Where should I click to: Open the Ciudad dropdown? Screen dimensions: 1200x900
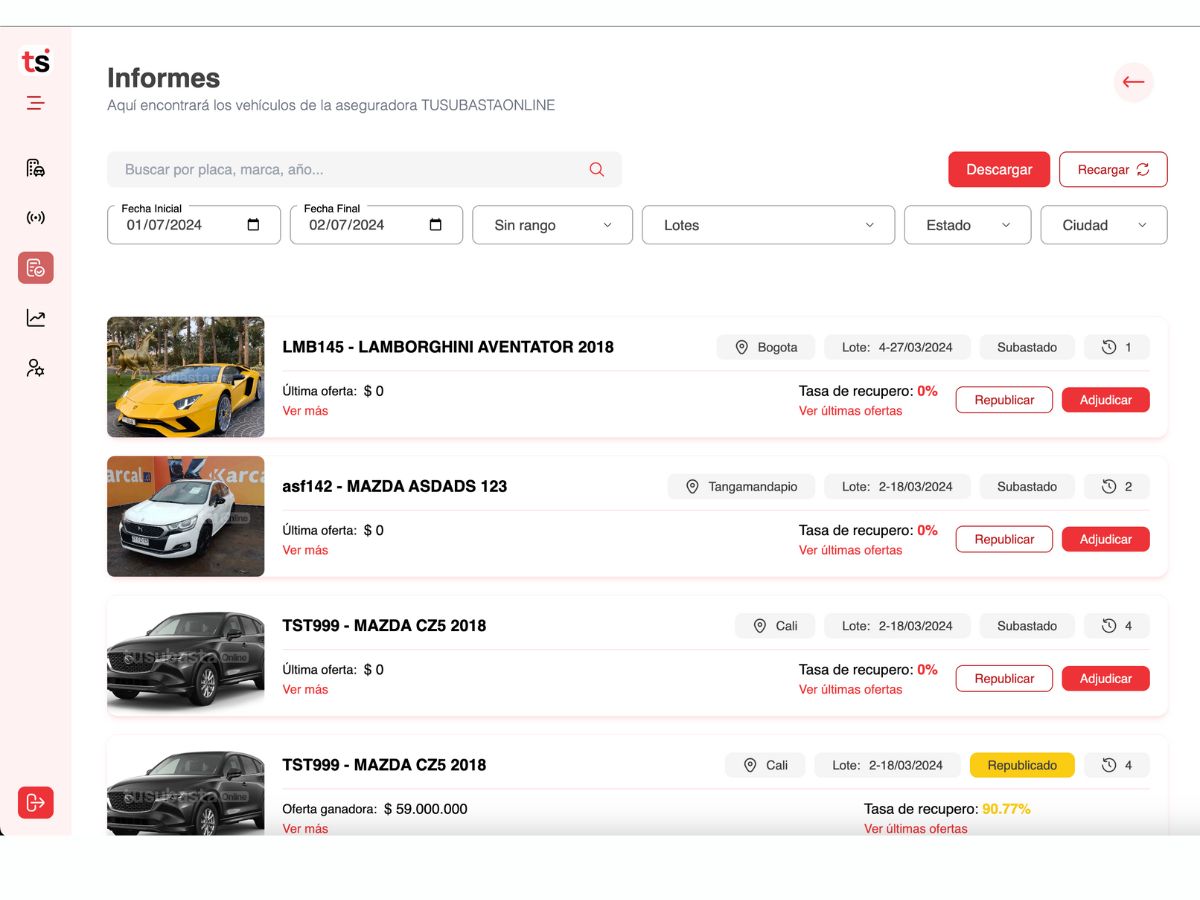pyautogui.click(x=1104, y=225)
